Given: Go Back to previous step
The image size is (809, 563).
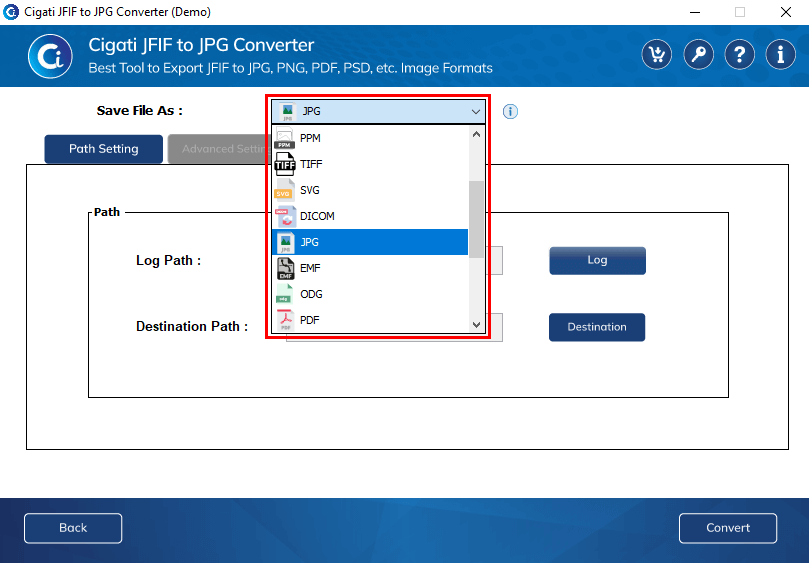Looking at the screenshot, I should pos(73,528).
